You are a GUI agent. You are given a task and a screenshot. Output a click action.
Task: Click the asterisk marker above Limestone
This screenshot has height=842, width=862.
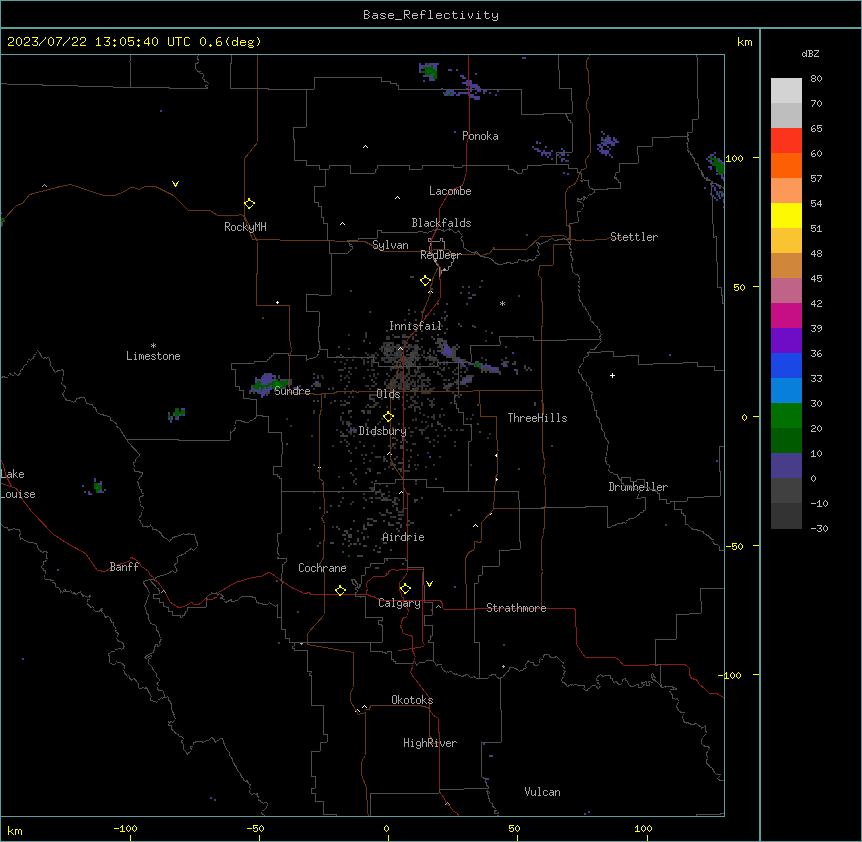(x=153, y=346)
